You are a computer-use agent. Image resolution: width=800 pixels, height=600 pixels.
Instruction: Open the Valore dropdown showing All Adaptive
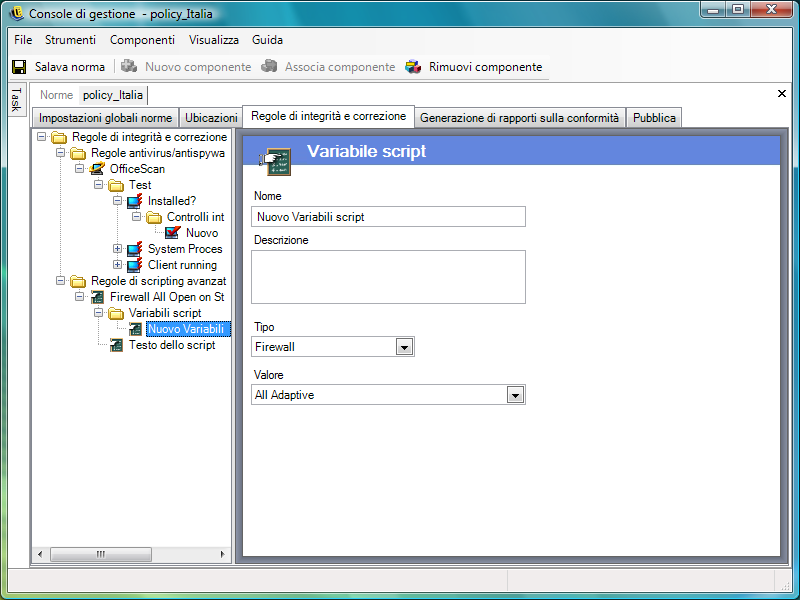(x=515, y=395)
